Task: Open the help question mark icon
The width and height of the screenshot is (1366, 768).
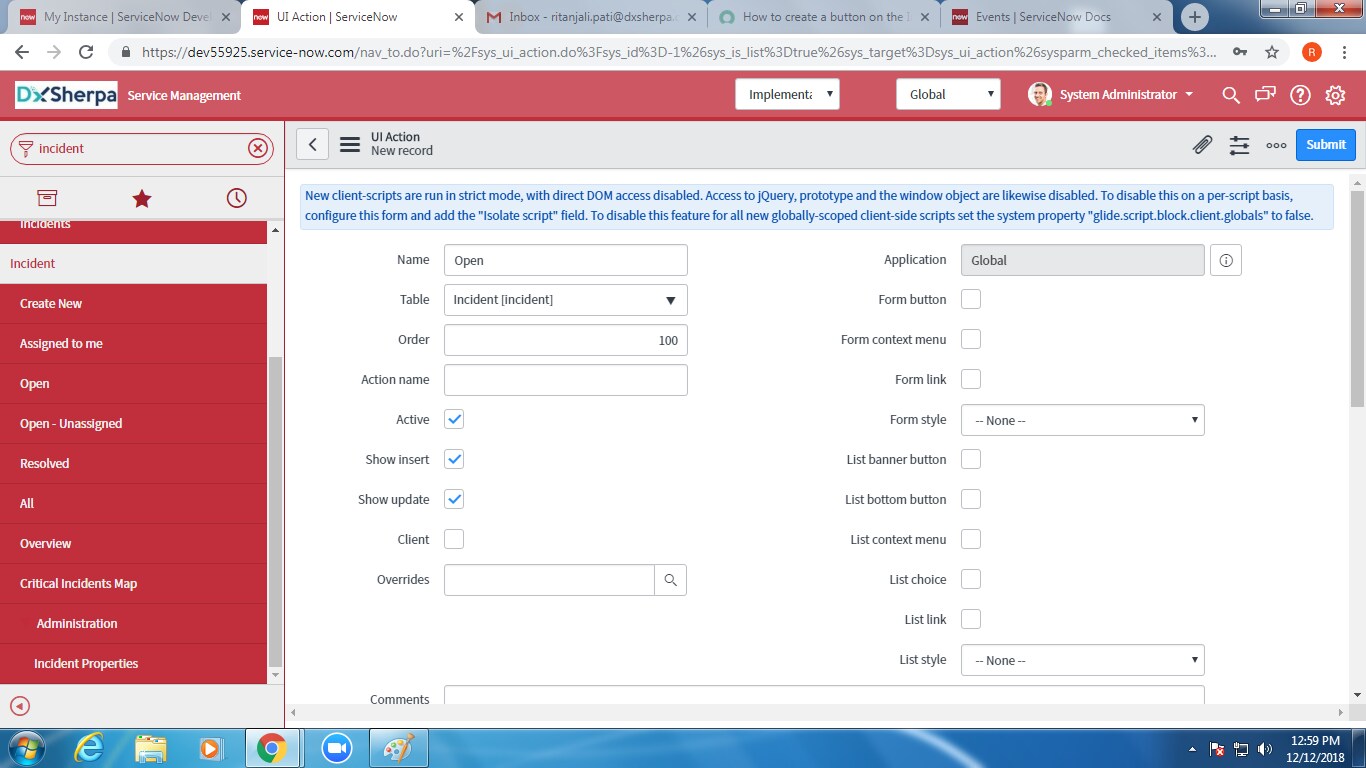Action: click(1300, 95)
